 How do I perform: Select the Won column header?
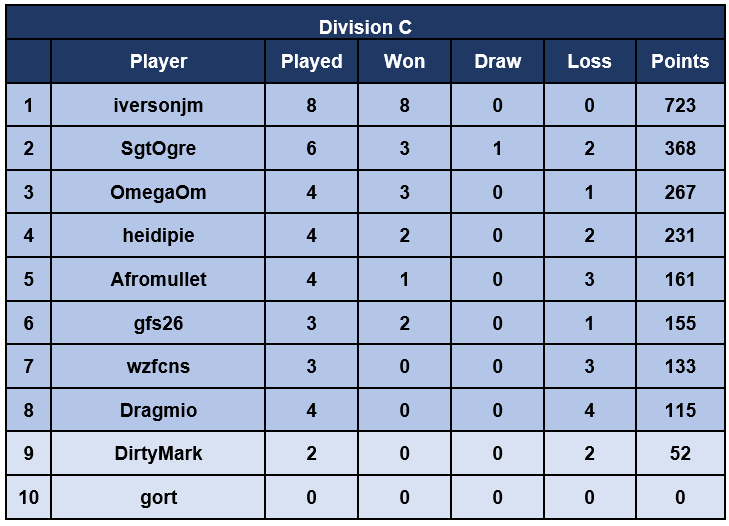[x=404, y=62]
